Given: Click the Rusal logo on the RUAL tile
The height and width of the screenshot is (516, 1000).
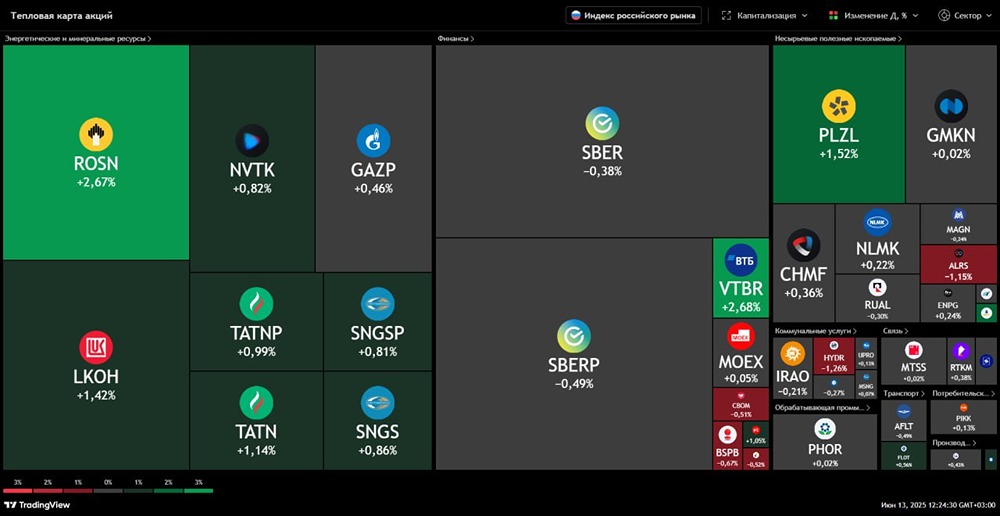Looking at the screenshot, I should pyautogui.click(x=878, y=288).
